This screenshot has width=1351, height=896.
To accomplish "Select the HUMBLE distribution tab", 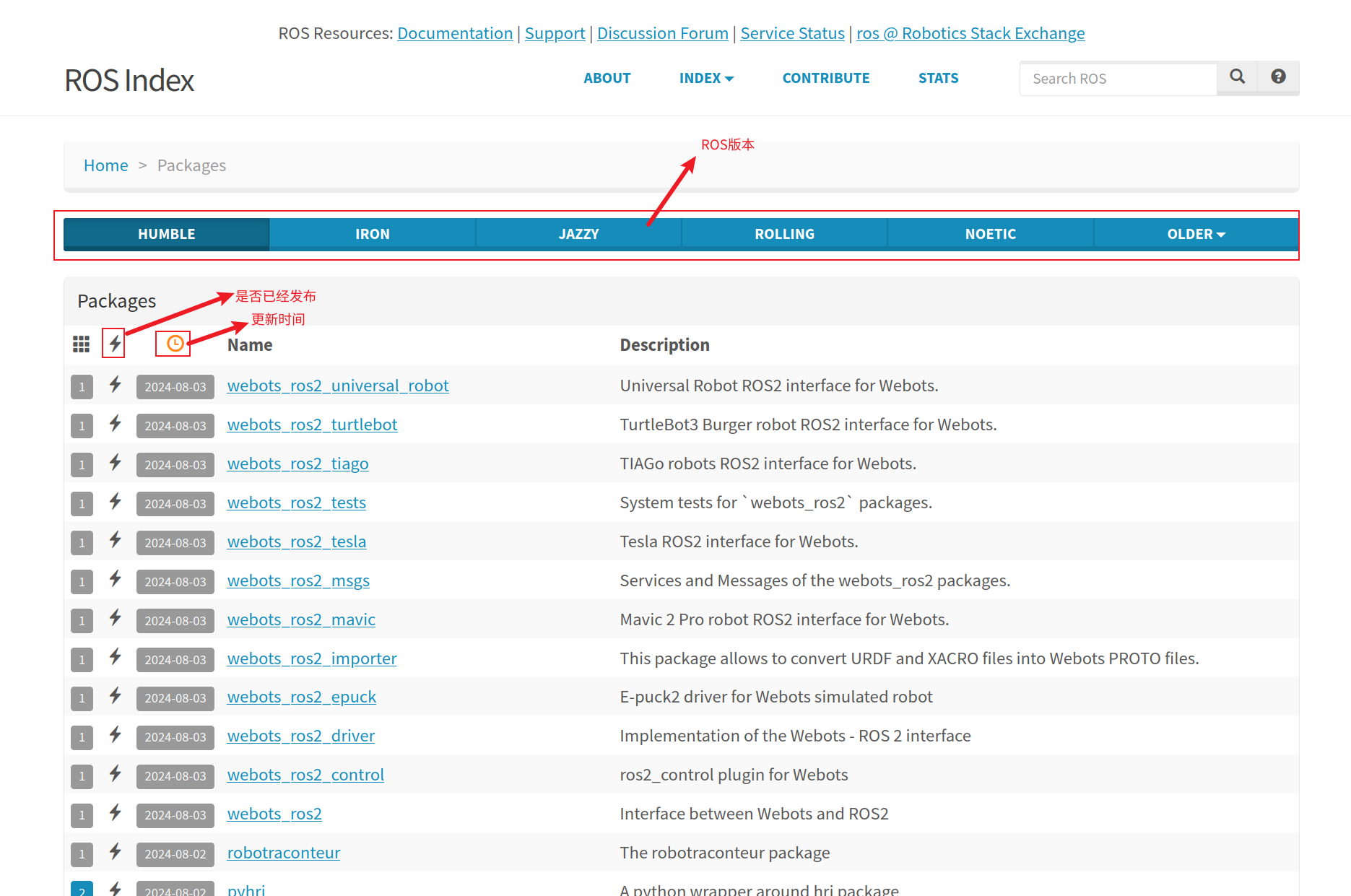I will pos(167,235).
